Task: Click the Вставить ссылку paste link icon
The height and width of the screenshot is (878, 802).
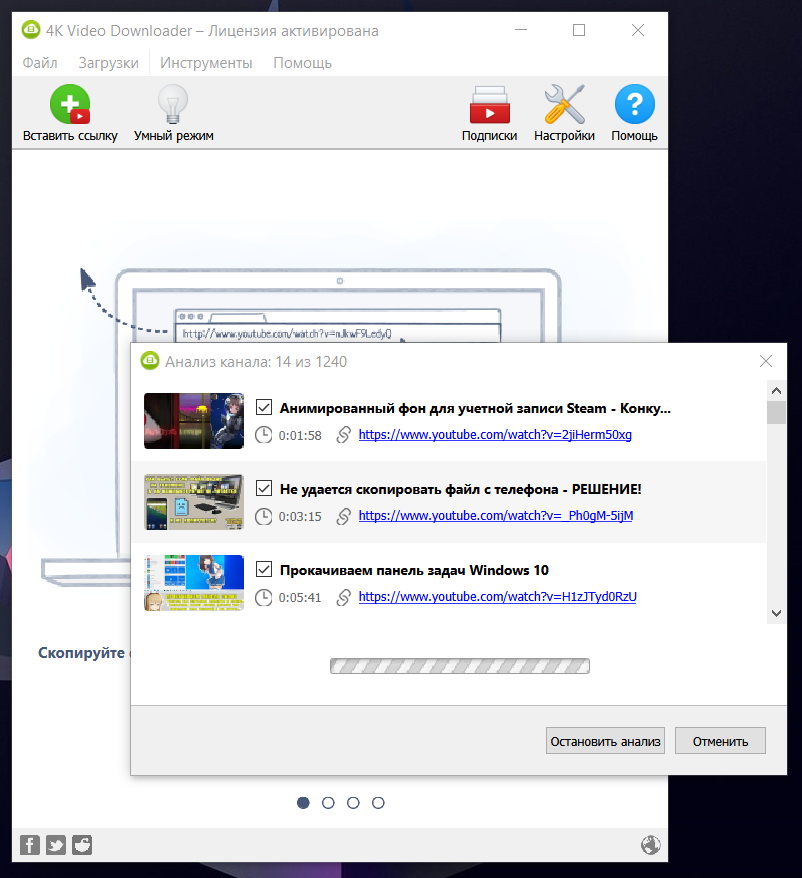Action: point(70,104)
